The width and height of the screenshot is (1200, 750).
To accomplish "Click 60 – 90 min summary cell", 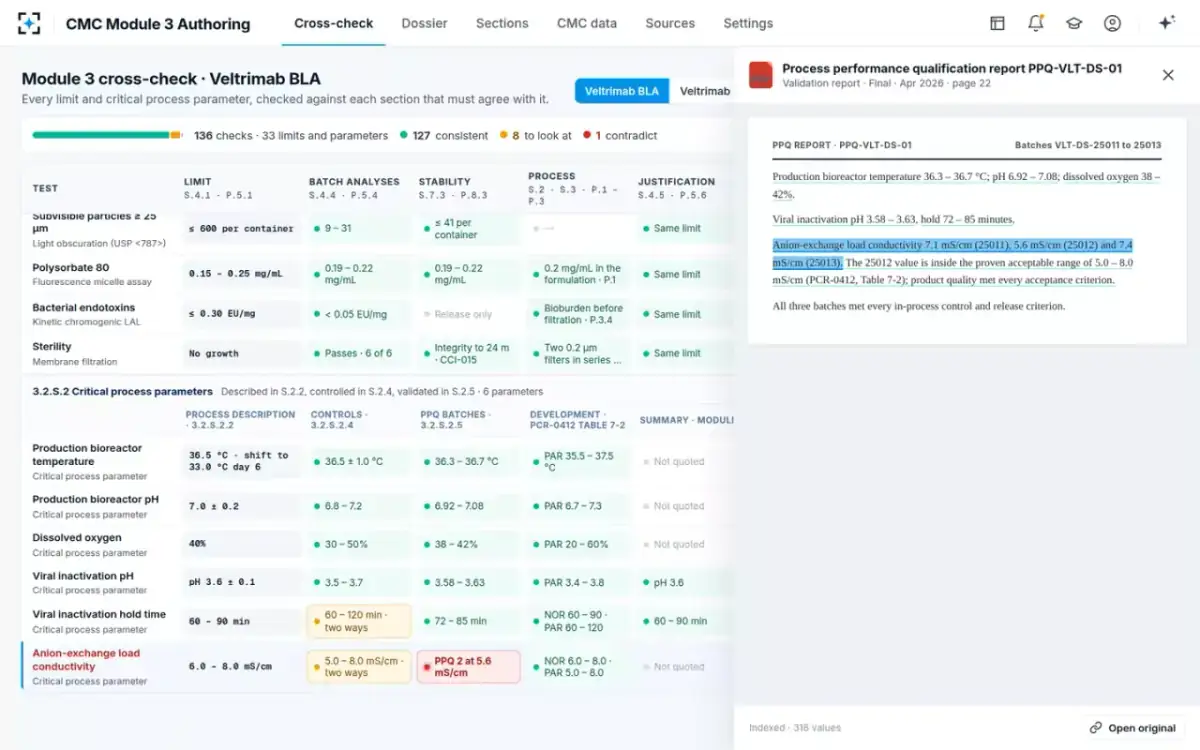I will coord(686,621).
